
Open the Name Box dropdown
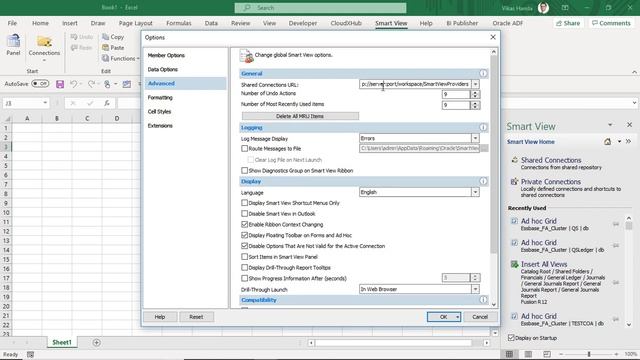tap(45, 103)
